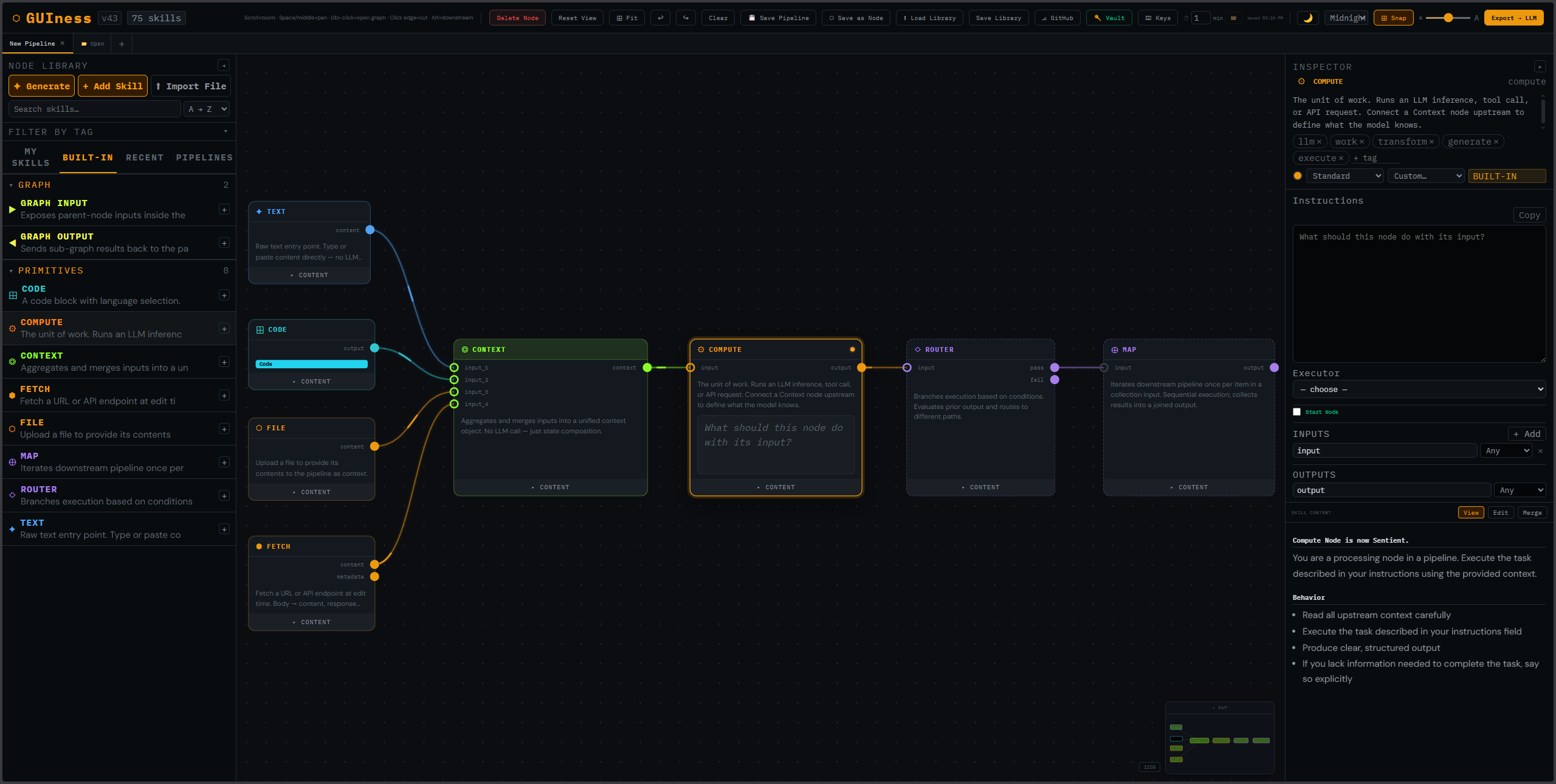Click the undo arrow in the toolbar
The width and height of the screenshot is (1556, 784).
[x=660, y=18]
